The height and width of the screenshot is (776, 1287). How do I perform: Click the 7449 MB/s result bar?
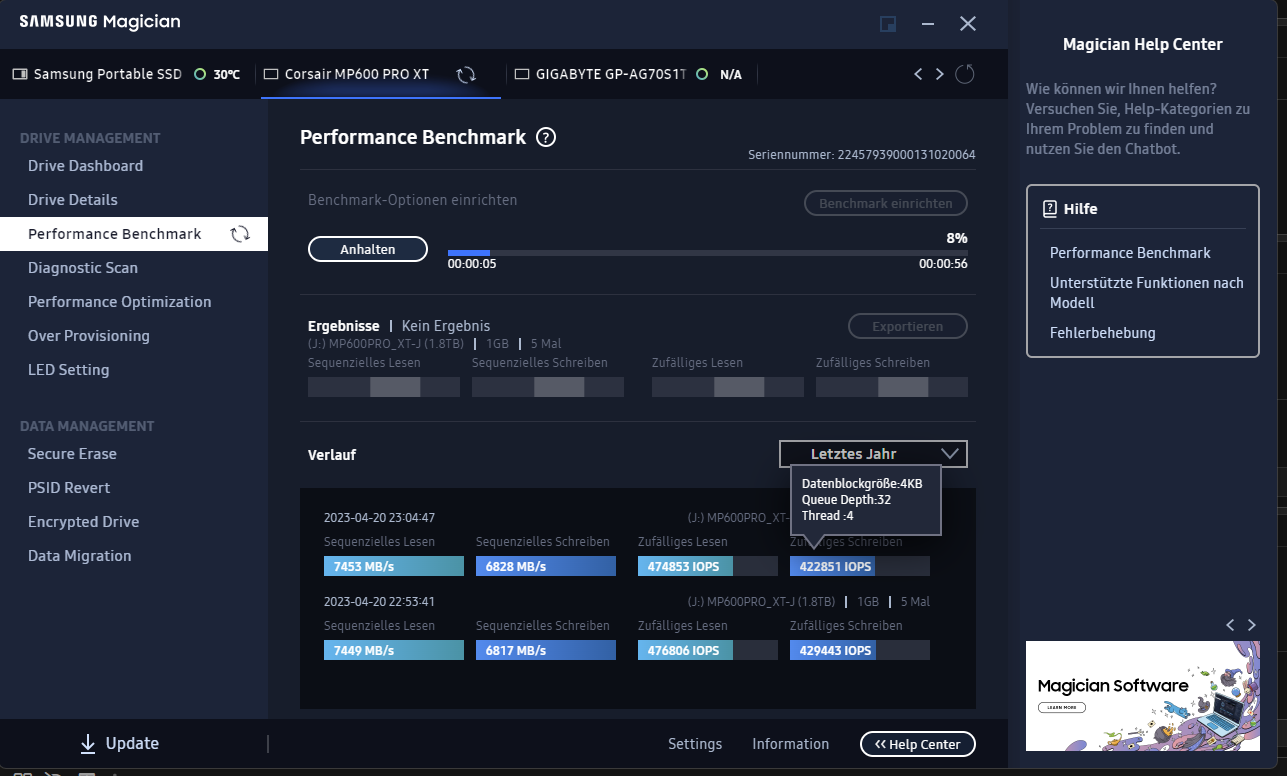[394, 650]
